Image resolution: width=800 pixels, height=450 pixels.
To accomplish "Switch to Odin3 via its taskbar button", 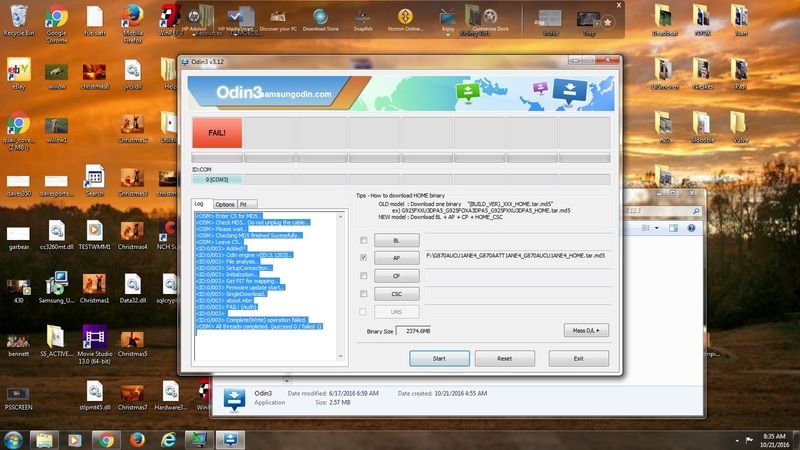I will (x=230, y=440).
